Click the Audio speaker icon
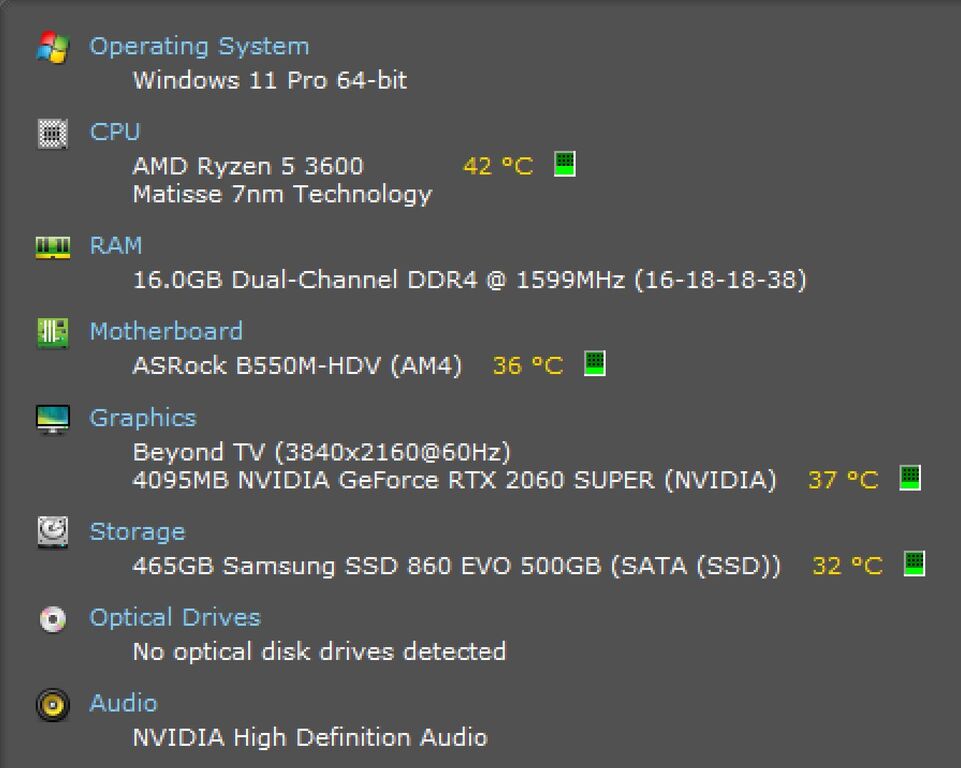 point(53,705)
